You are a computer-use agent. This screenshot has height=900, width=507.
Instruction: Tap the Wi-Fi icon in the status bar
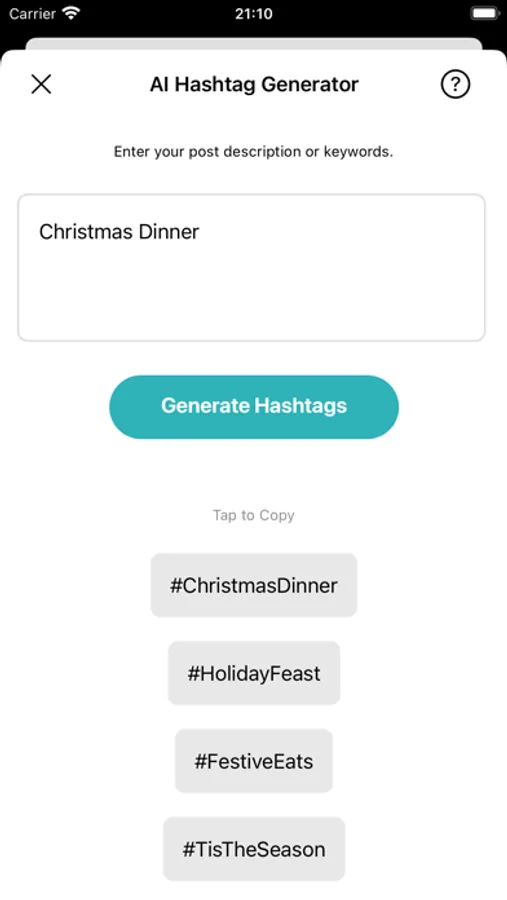pyautogui.click(x=71, y=13)
